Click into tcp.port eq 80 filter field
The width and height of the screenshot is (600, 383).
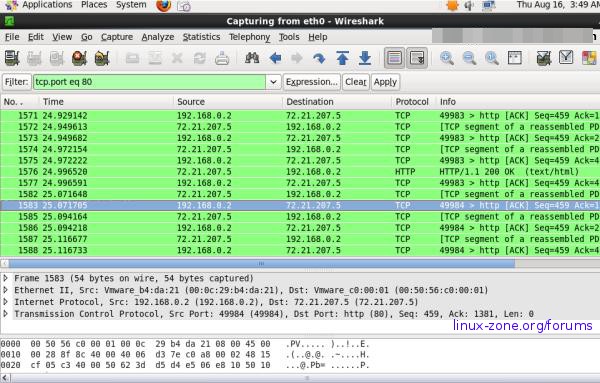149,82
